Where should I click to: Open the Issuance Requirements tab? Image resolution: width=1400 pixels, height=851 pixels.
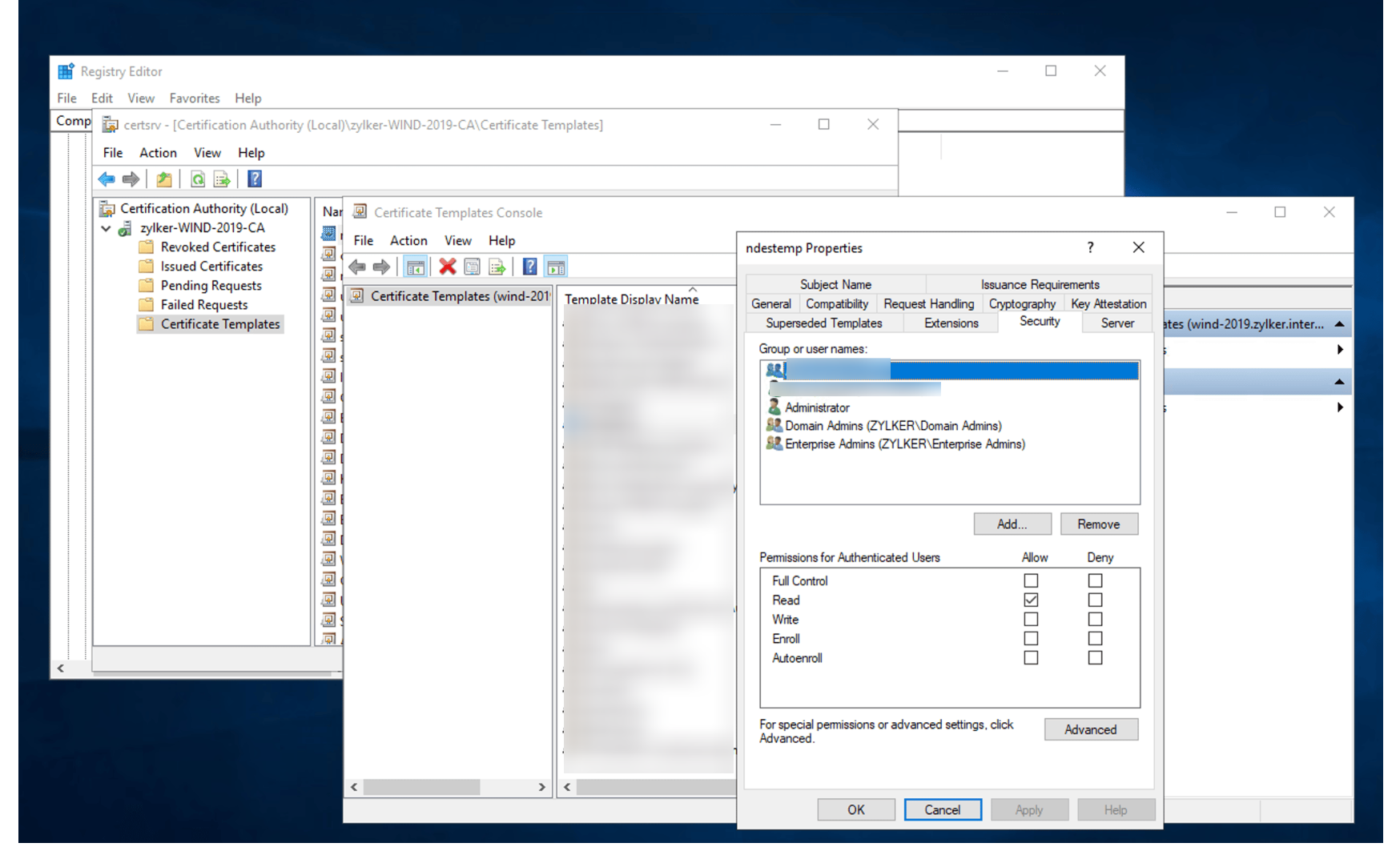(1040, 284)
